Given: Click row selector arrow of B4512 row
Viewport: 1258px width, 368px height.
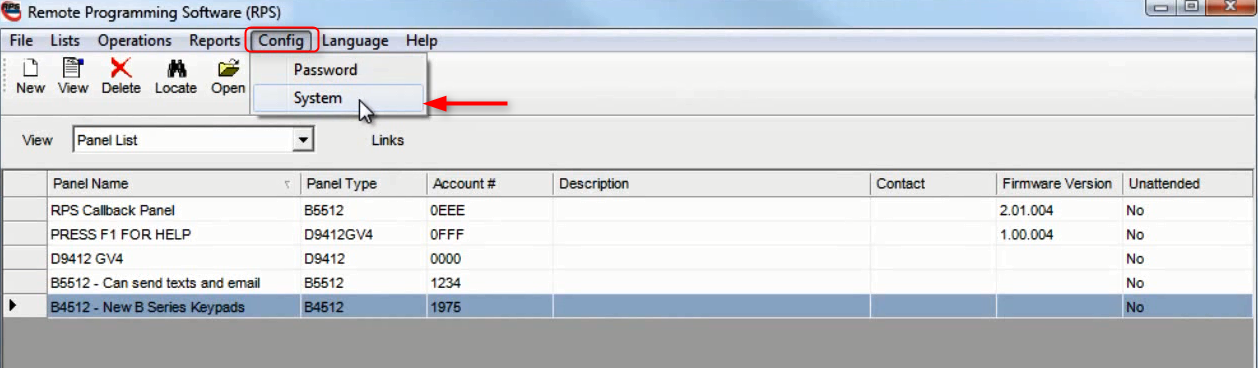Looking at the screenshot, I should [x=24, y=307].
